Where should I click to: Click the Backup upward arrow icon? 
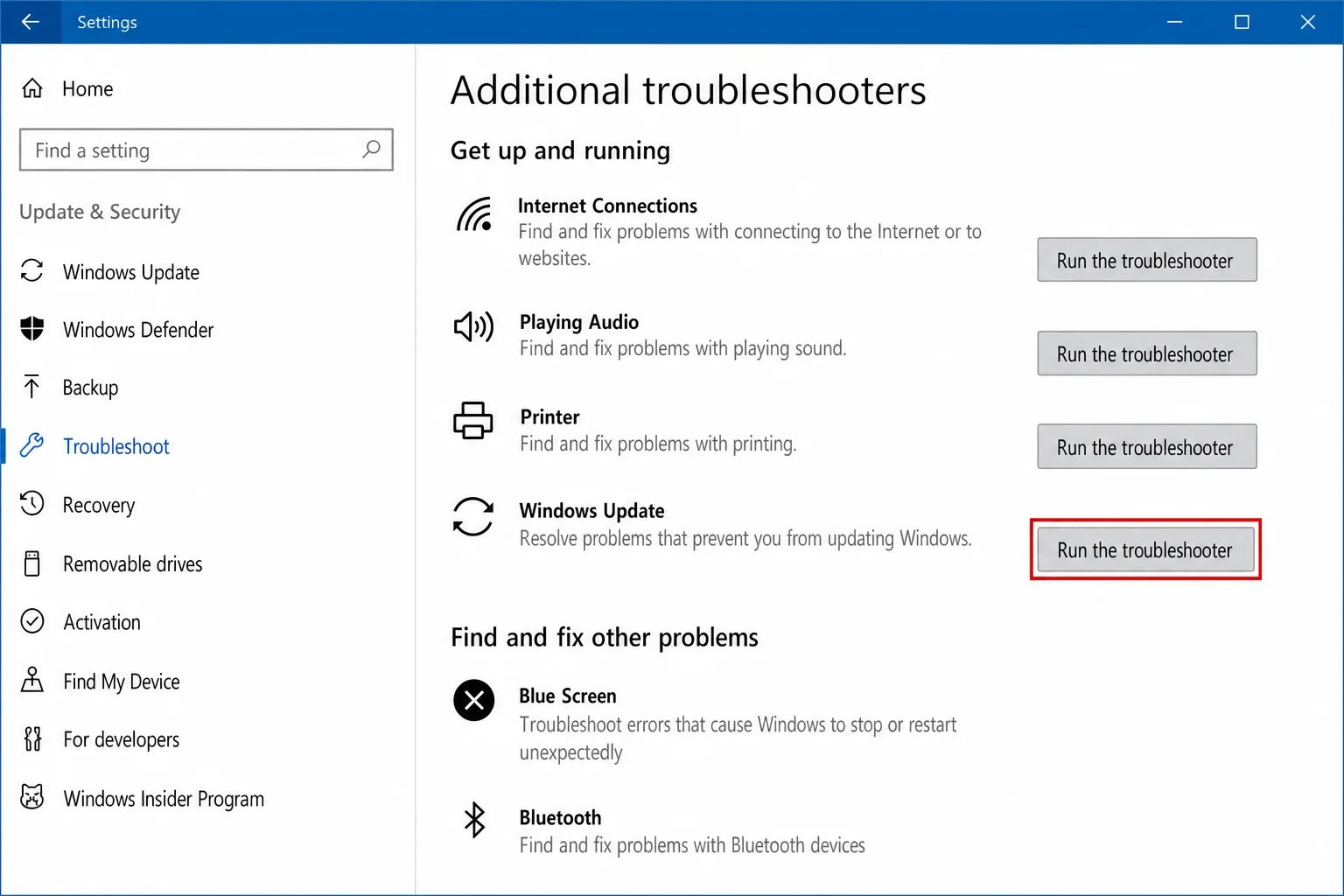(32, 386)
